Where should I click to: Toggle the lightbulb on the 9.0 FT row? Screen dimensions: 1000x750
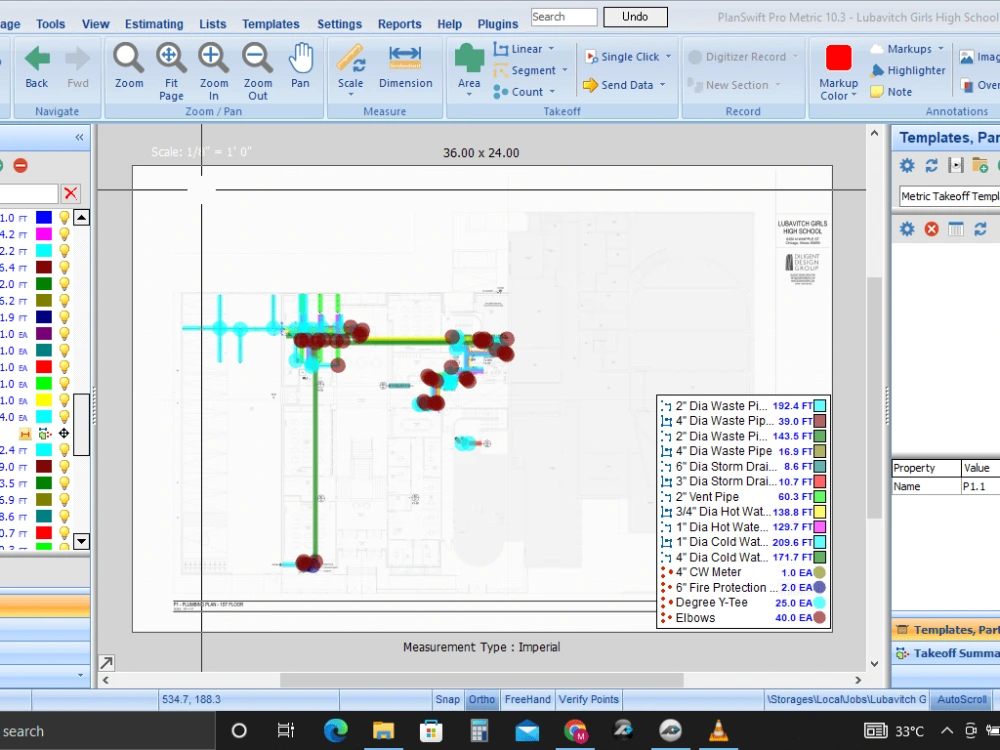(64, 466)
